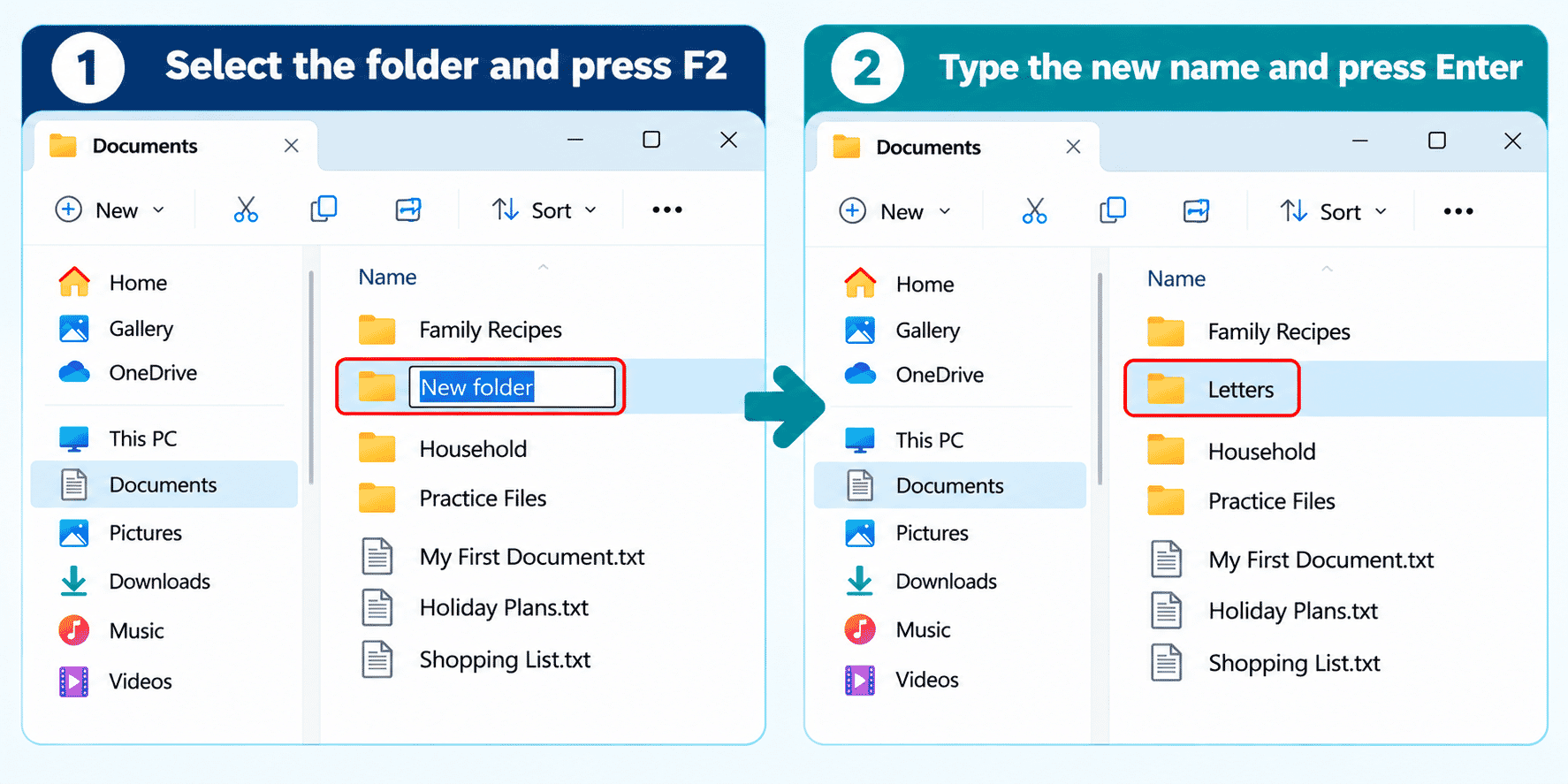Select Practice Files folder in left window

(x=453, y=499)
